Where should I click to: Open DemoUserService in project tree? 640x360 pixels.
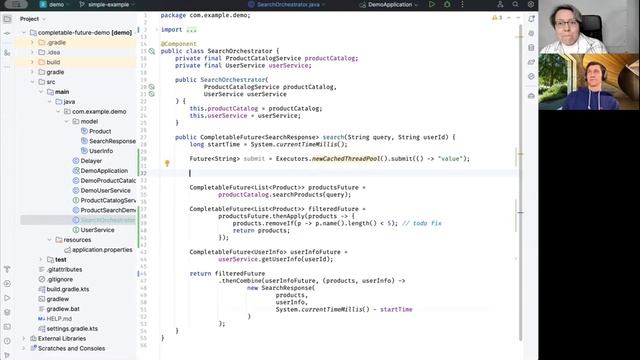pyautogui.click(x=101, y=191)
